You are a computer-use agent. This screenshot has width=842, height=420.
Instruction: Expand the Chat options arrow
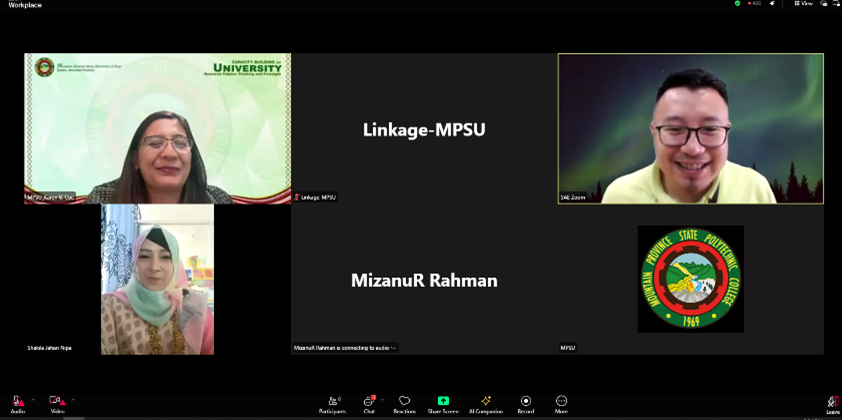tap(382, 399)
